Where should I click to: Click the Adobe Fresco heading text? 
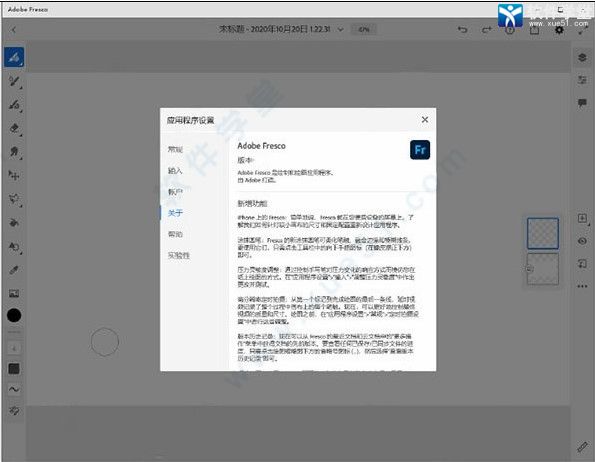click(x=261, y=146)
